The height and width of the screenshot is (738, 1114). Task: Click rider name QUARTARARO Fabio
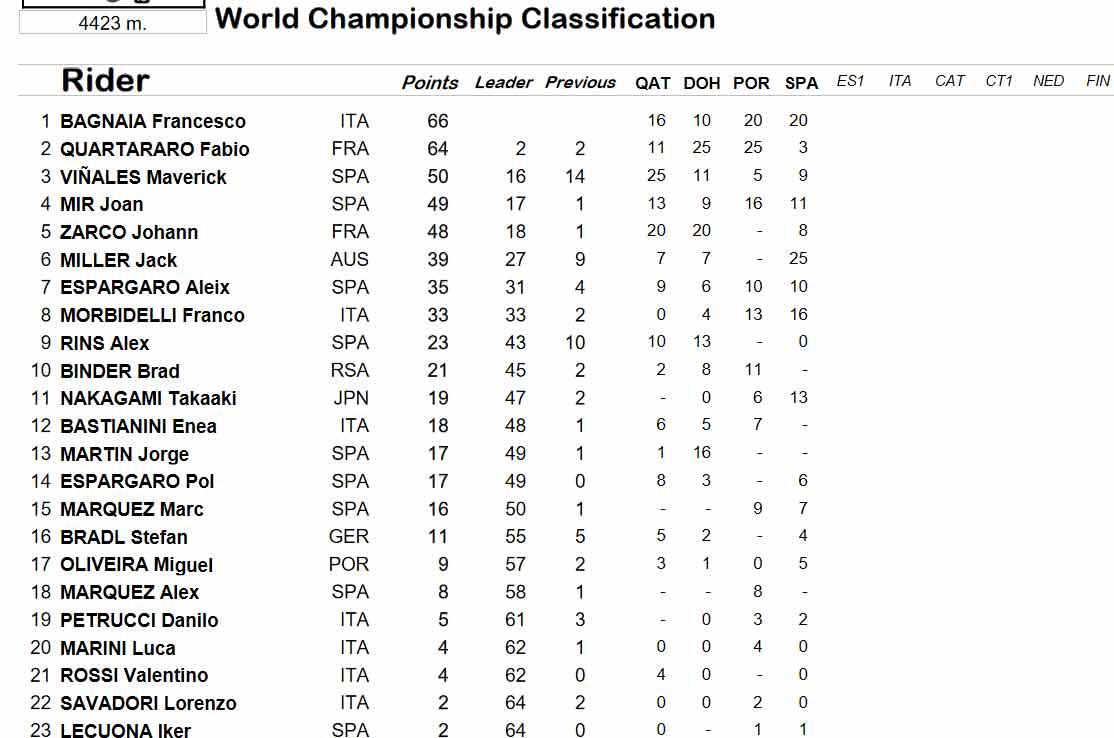pos(155,149)
